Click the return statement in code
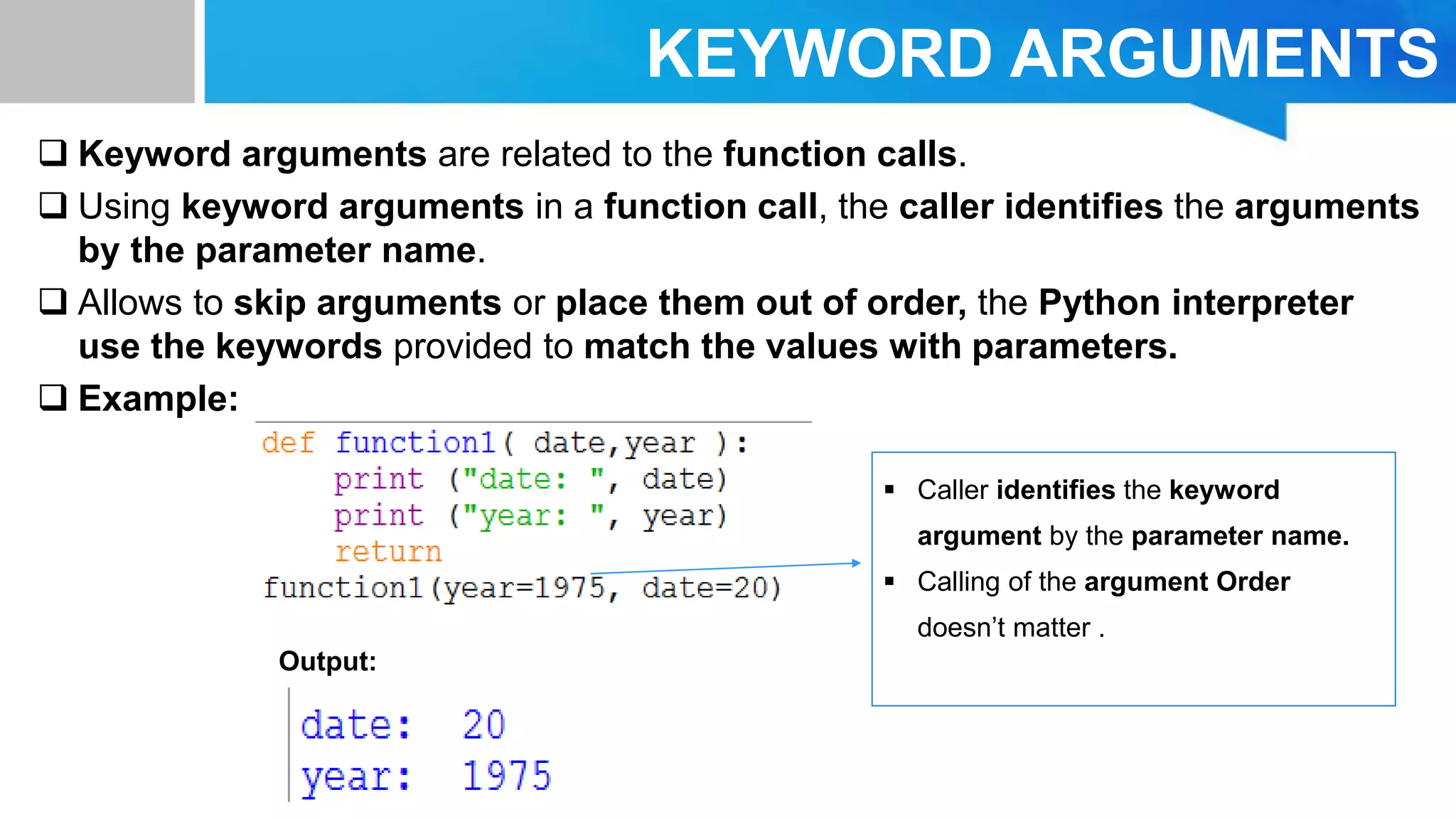The width and height of the screenshot is (1456, 819). point(388,552)
